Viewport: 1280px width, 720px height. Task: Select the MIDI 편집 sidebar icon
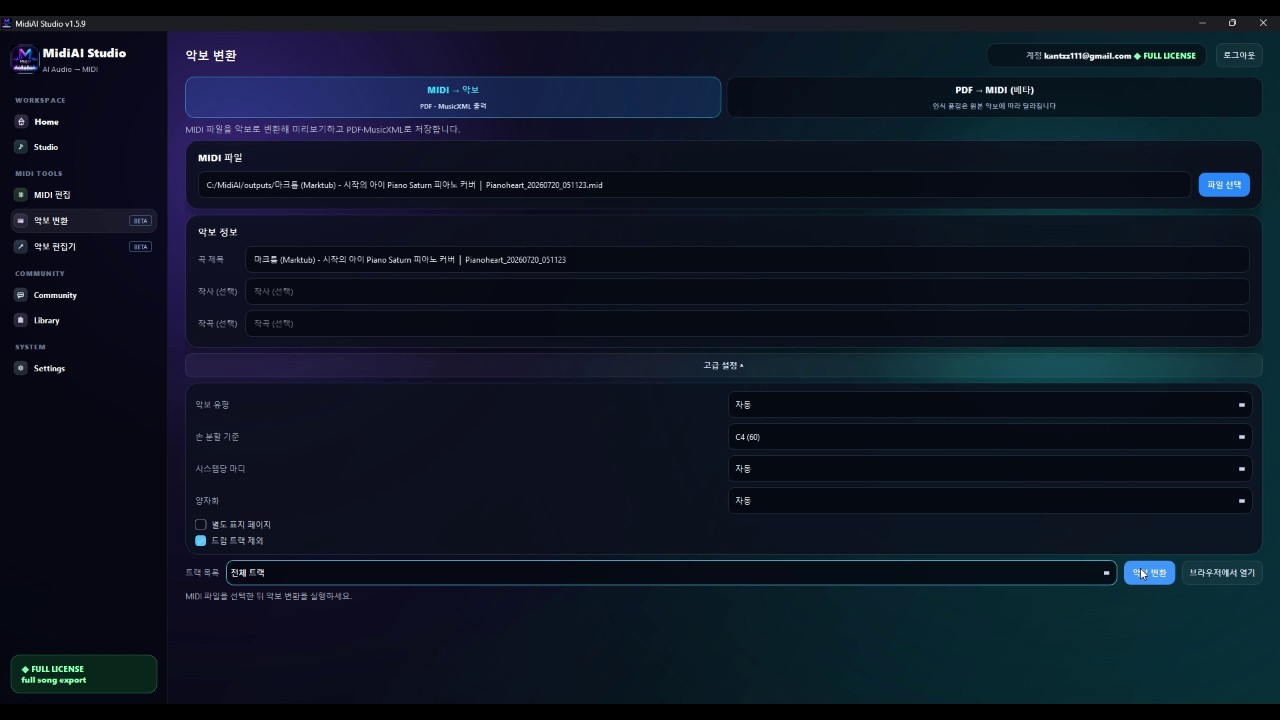pyautogui.click(x=21, y=195)
